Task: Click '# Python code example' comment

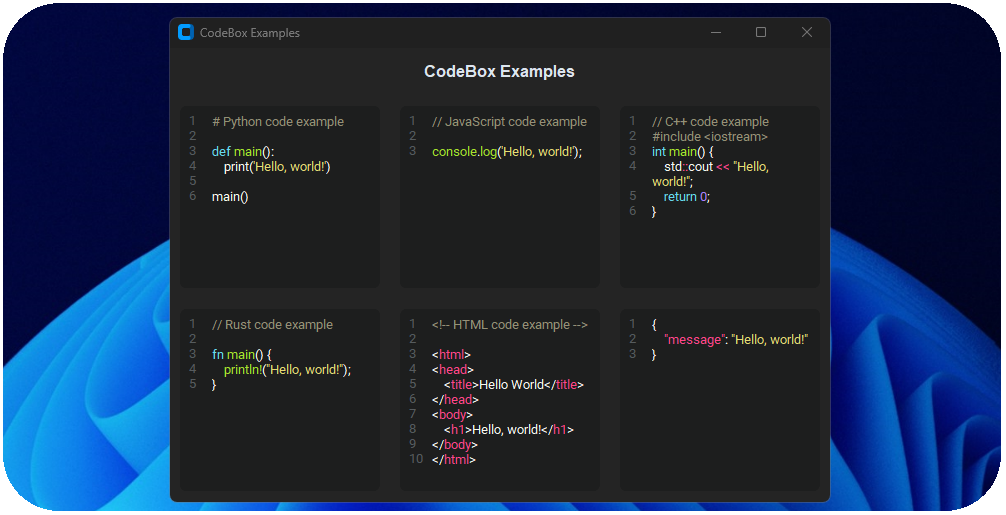Action: [278, 122]
